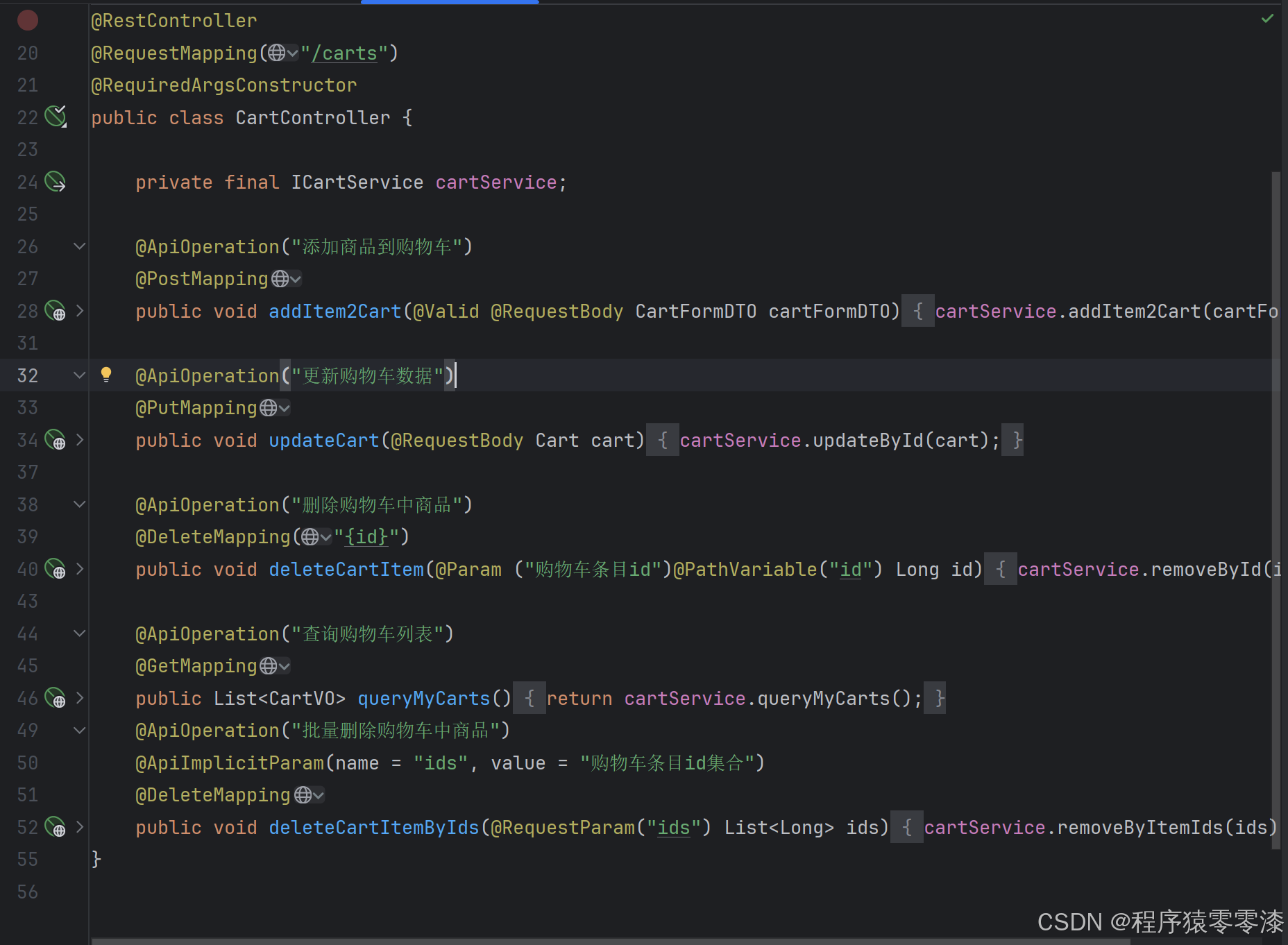Open the URL dropdown arrow in @RequestMapping
1288x945 pixels.
[293, 53]
